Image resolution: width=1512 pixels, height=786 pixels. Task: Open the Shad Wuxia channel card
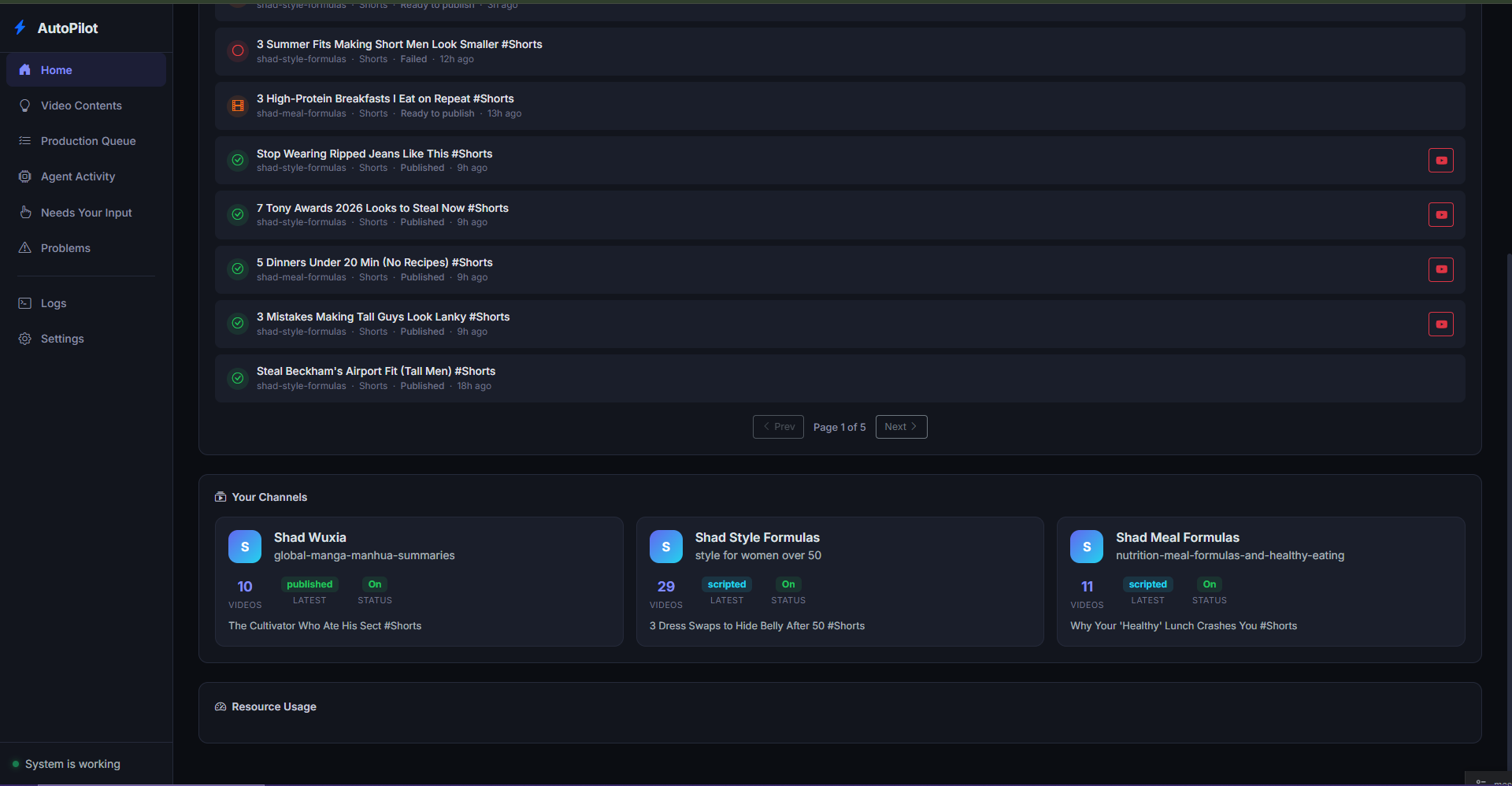419,581
